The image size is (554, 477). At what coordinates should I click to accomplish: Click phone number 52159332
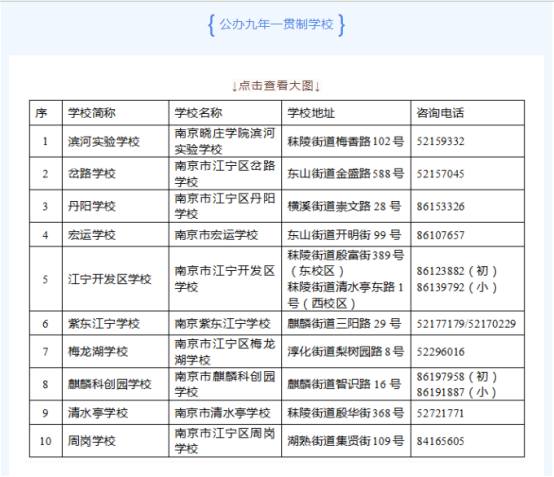point(441,142)
